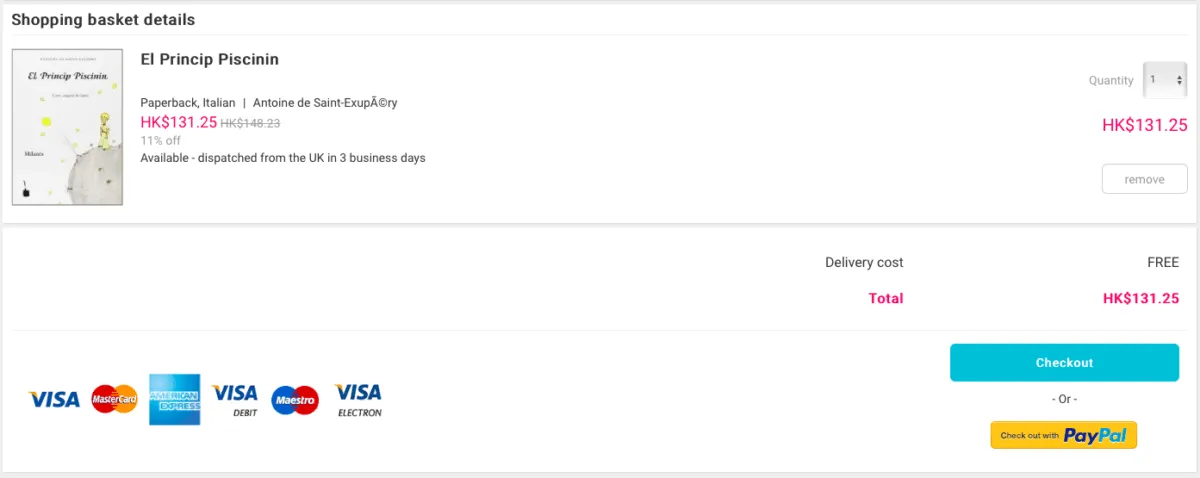Open the El Princip Piscinin title link
This screenshot has width=1200, height=478.
pyautogui.click(x=209, y=60)
